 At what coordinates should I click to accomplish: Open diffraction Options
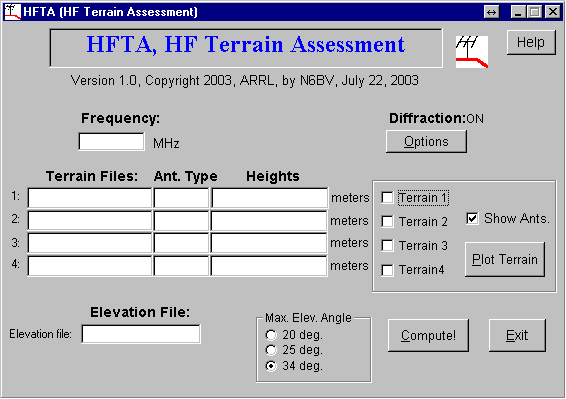click(426, 142)
